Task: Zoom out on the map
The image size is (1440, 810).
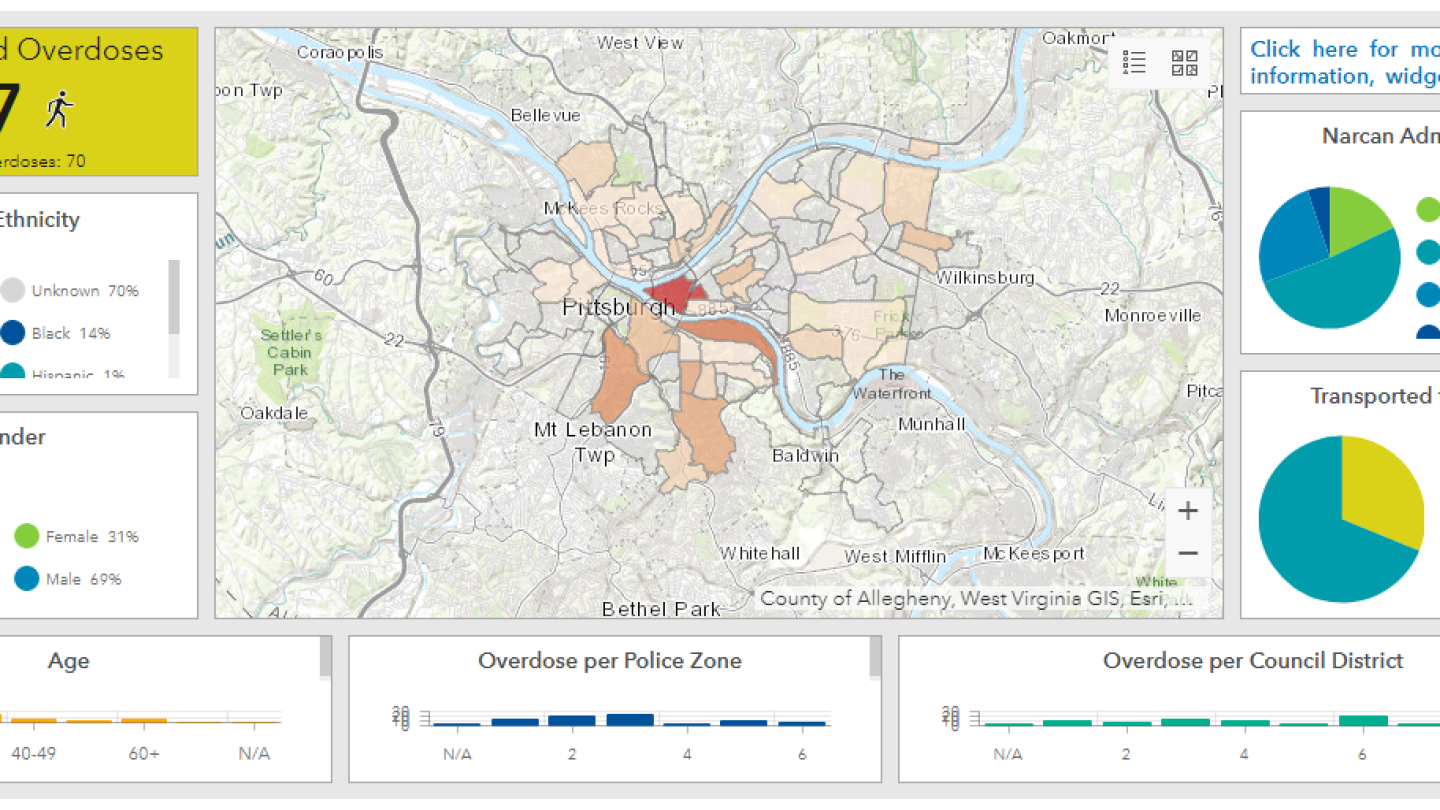Action: pos(1187,553)
